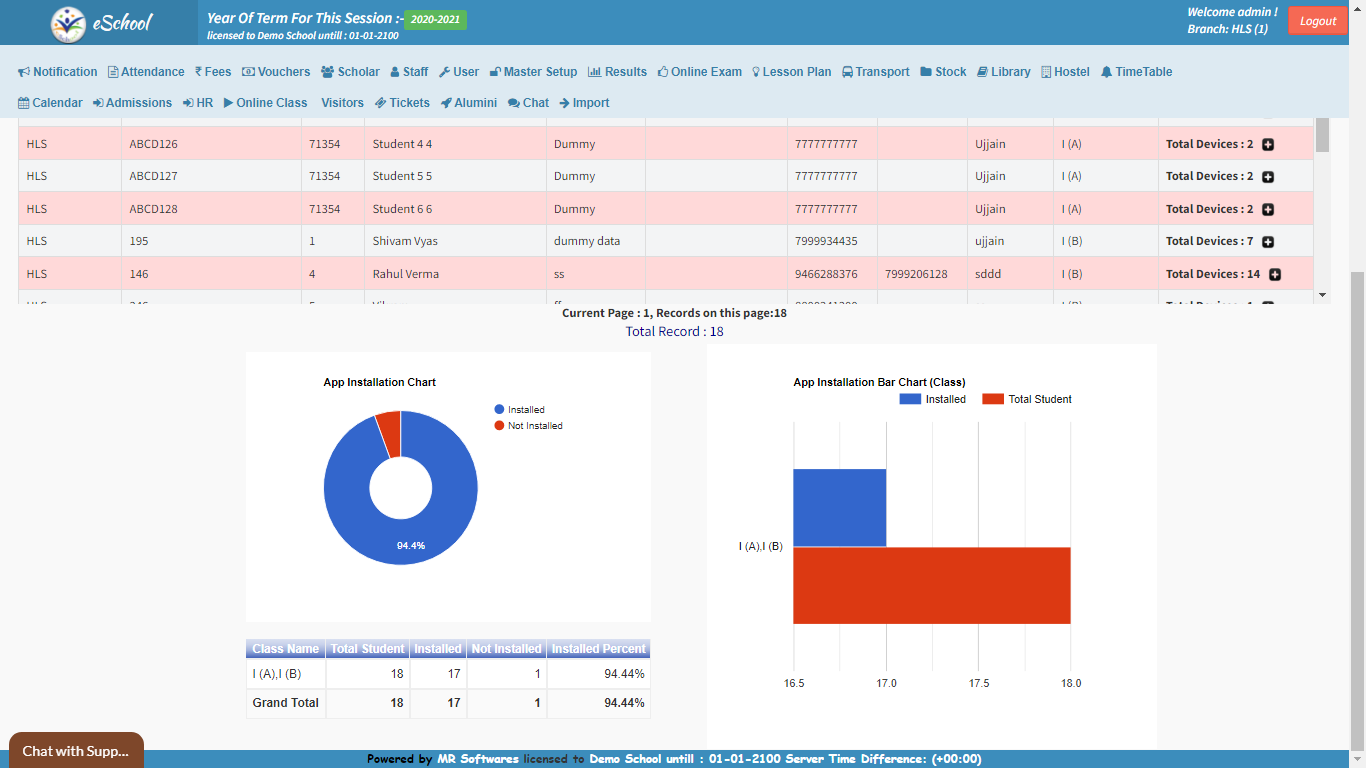Viewport: 1366px width, 768px height.
Task: Expand devices for Student 4 4 row
Action: (x=1268, y=145)
